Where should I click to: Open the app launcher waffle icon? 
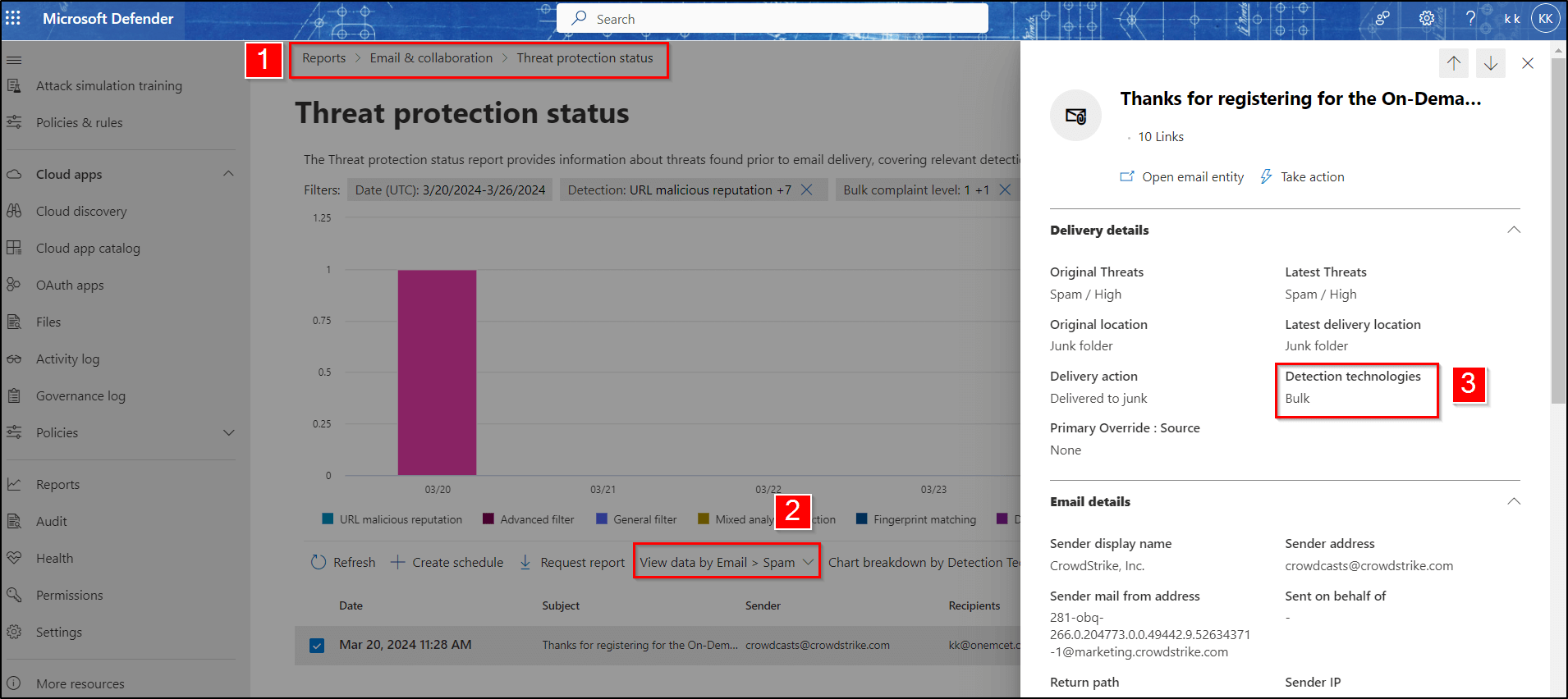pos(13,18)
